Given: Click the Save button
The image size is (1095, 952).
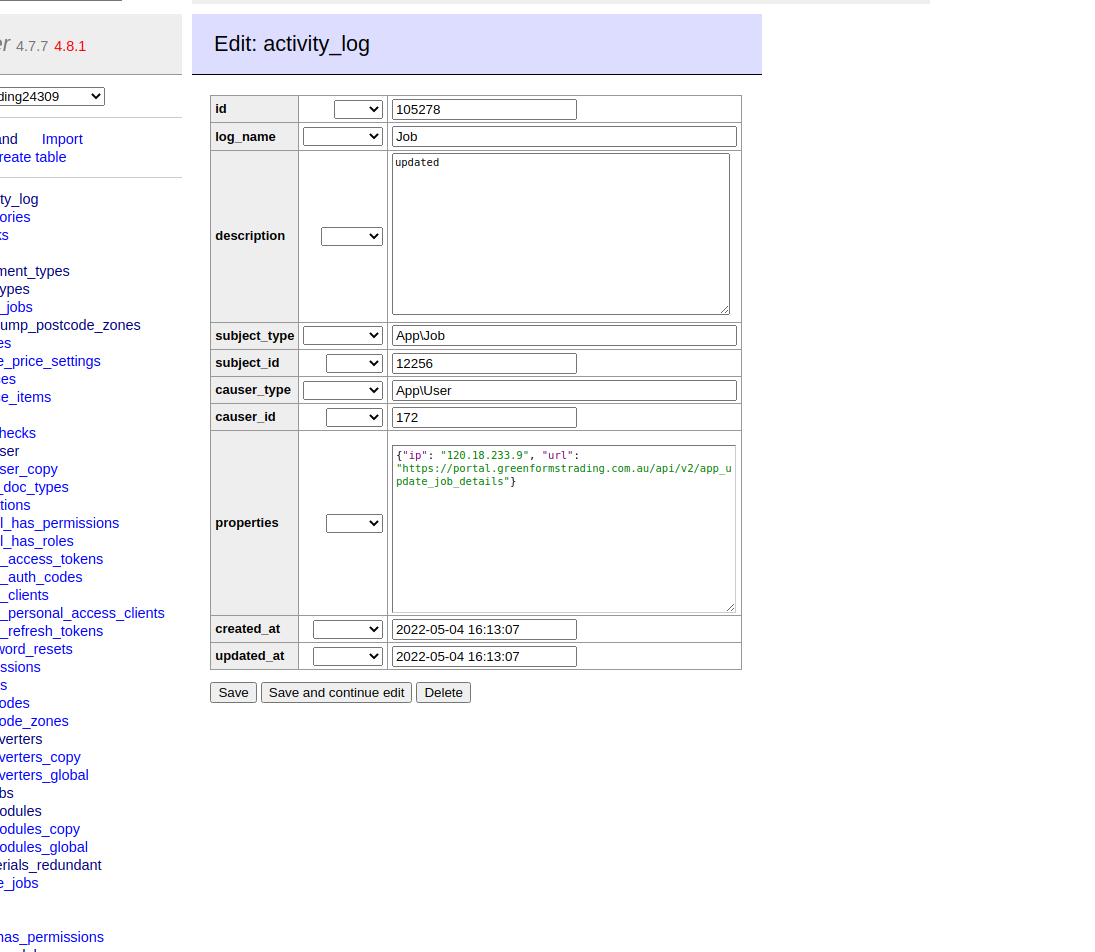Looking at the screenshot, I should (233, 693).
